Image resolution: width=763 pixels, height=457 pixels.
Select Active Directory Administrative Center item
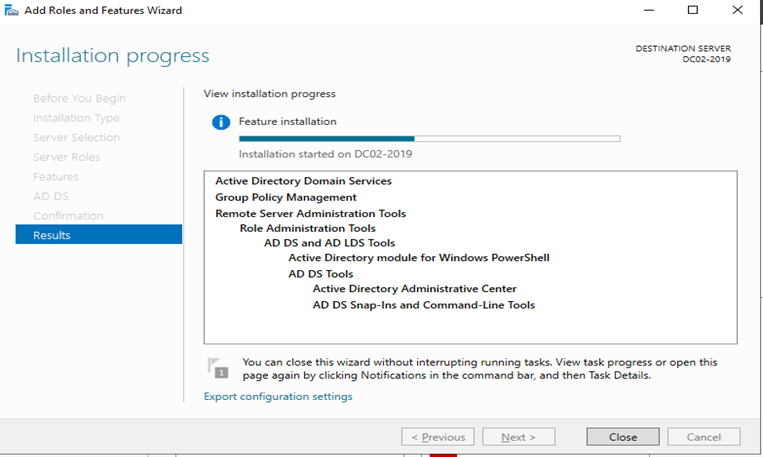pyautogui.click(x=414, y=289)
